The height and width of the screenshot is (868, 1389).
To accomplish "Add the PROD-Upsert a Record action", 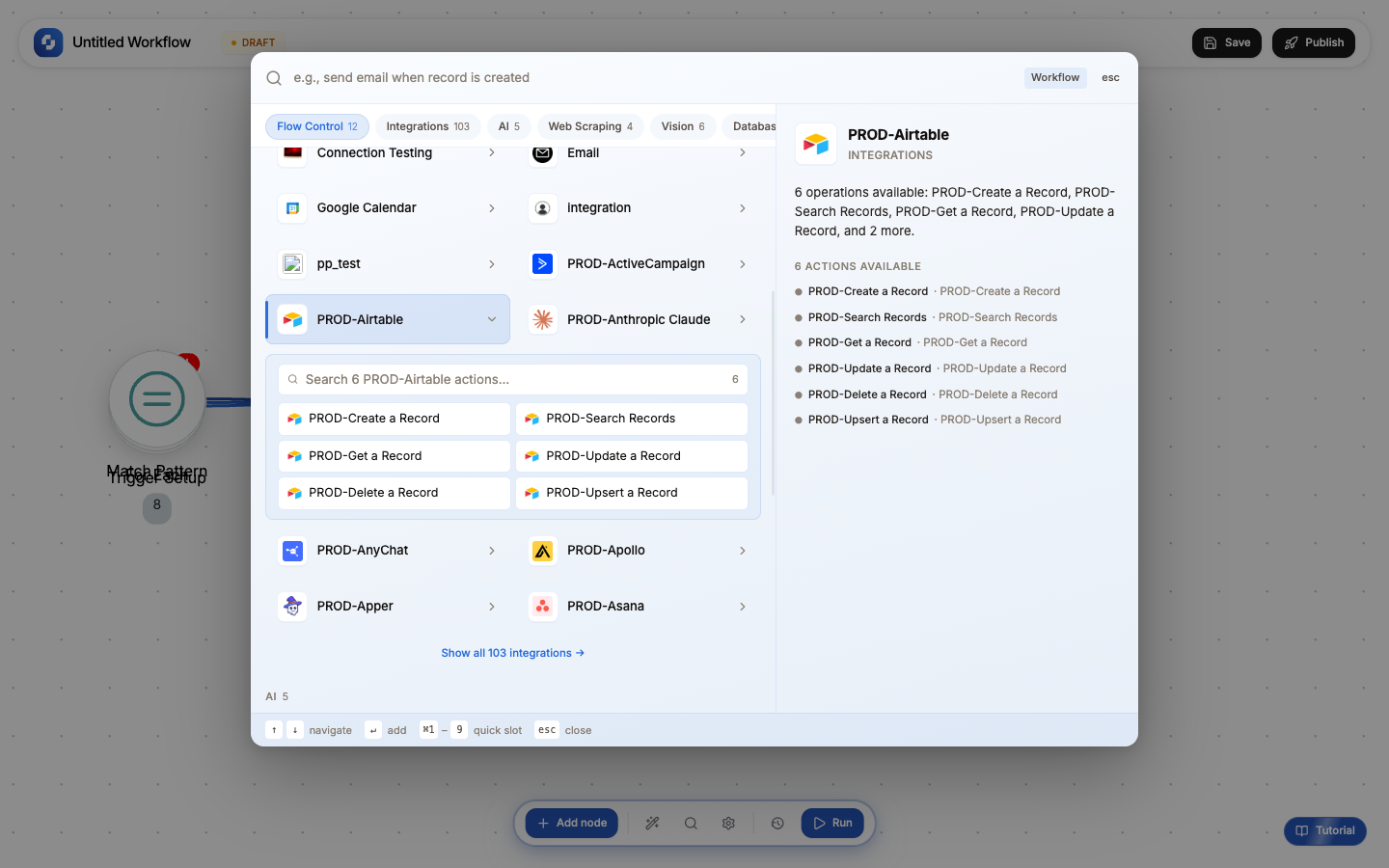I will pos(632,493).
